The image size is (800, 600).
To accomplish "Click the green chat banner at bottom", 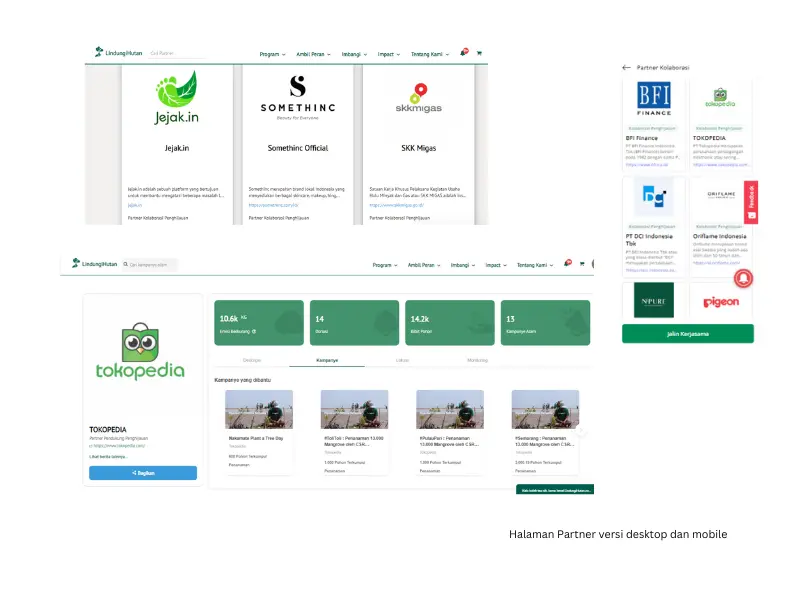I will point(555,490).
